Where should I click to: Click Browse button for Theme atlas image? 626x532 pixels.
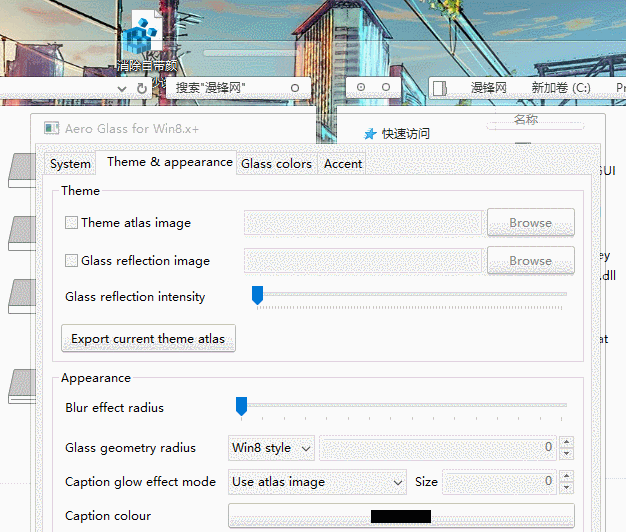click(530, 223)
